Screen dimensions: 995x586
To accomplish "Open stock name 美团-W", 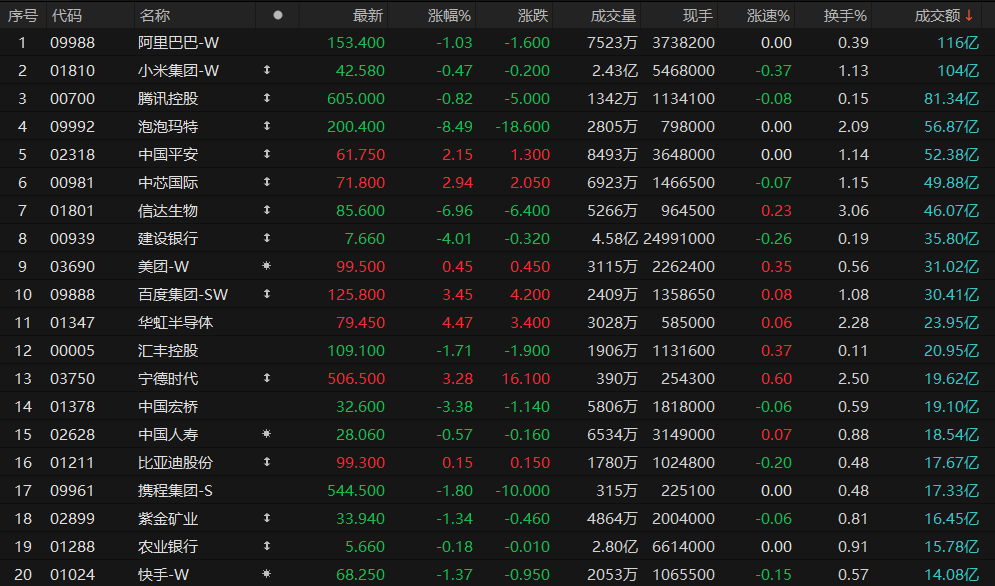I will 163,266.
